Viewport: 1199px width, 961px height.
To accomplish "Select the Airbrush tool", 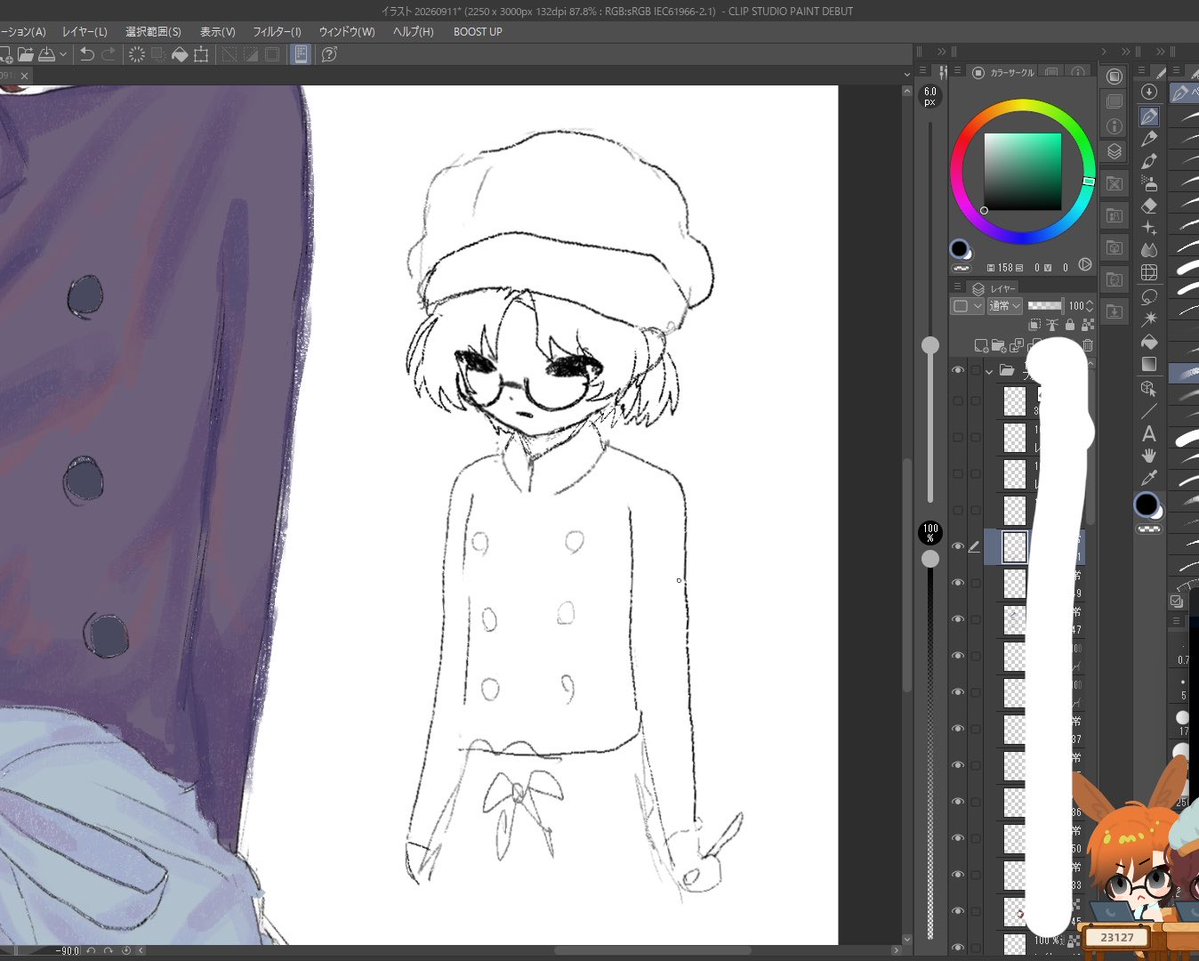I will click(x=1149, y=183).
